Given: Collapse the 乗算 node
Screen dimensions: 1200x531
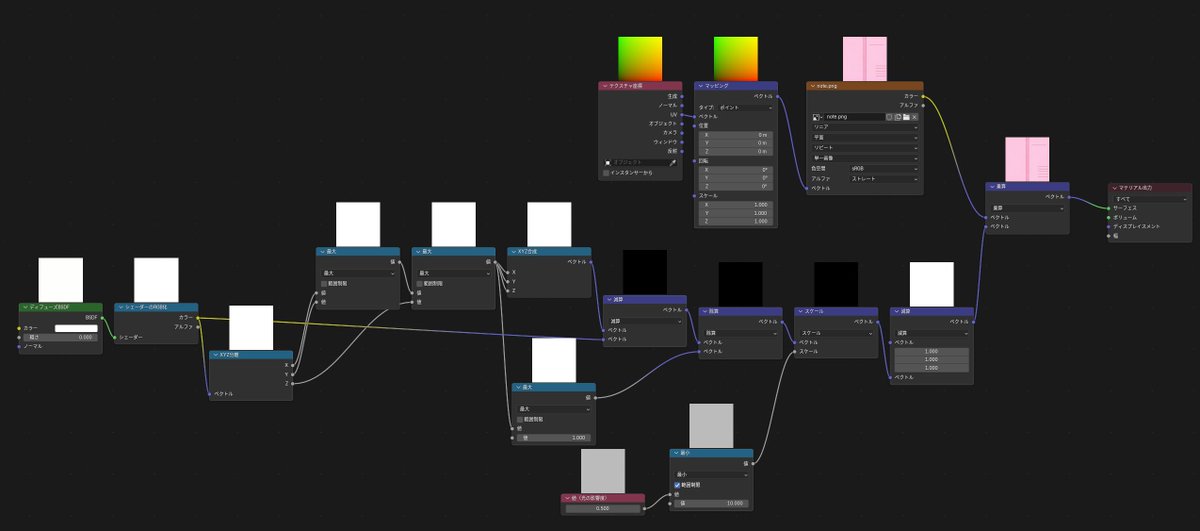Looking at the screenshot, I should 992,186.
